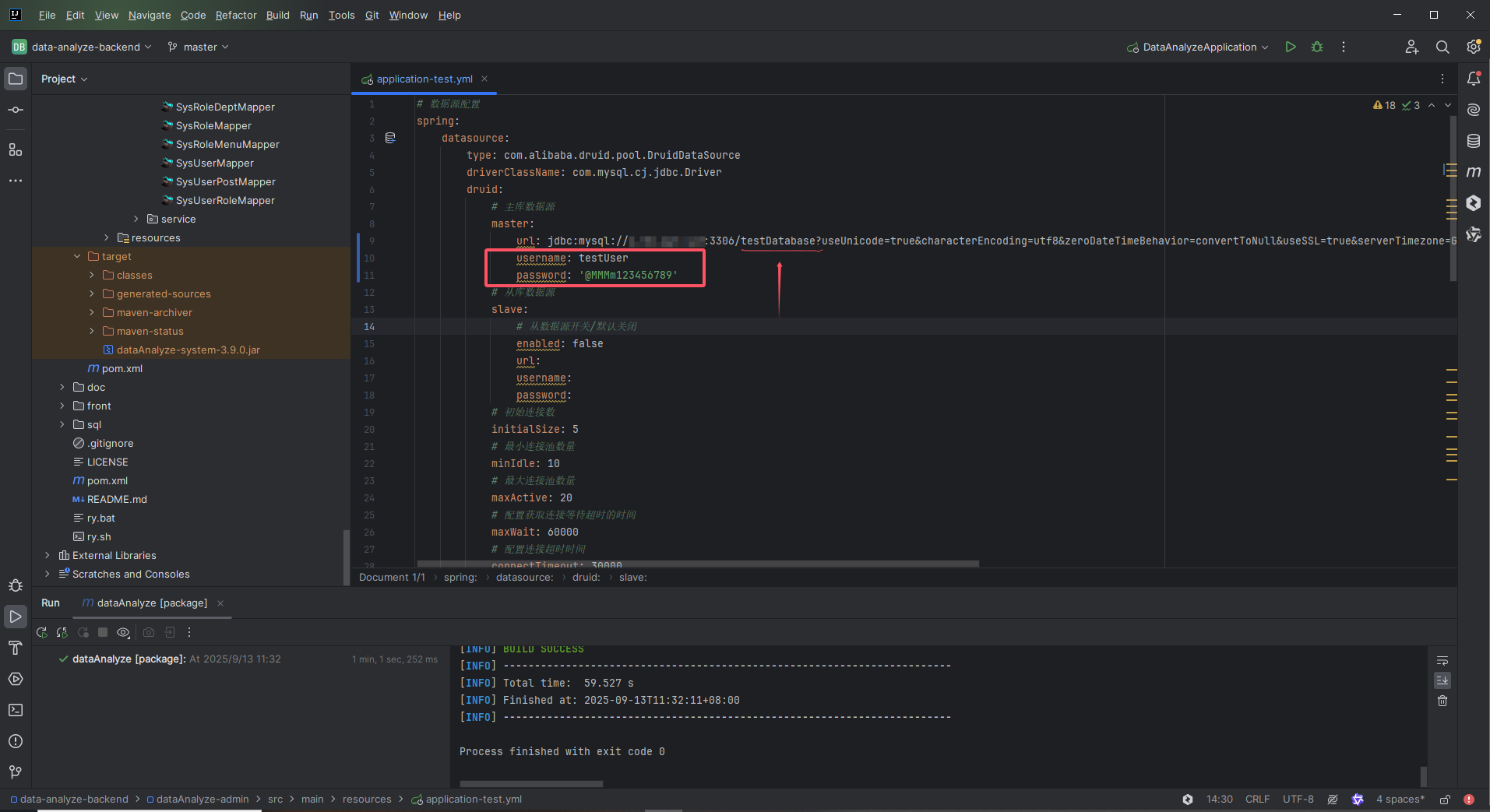The image size is (1490, 812).
Task: Open Code With Me users icon
Action: tap(1411, 47)
